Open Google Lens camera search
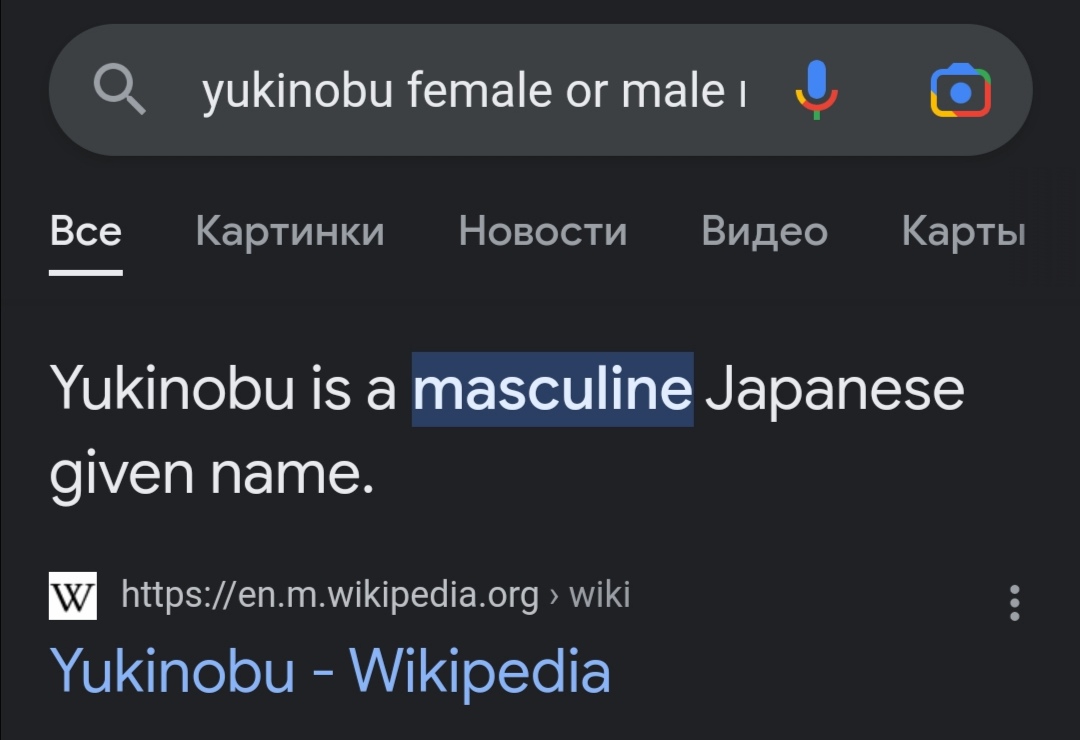Viewport: 1080px width, 740px height. coord(961,90)
